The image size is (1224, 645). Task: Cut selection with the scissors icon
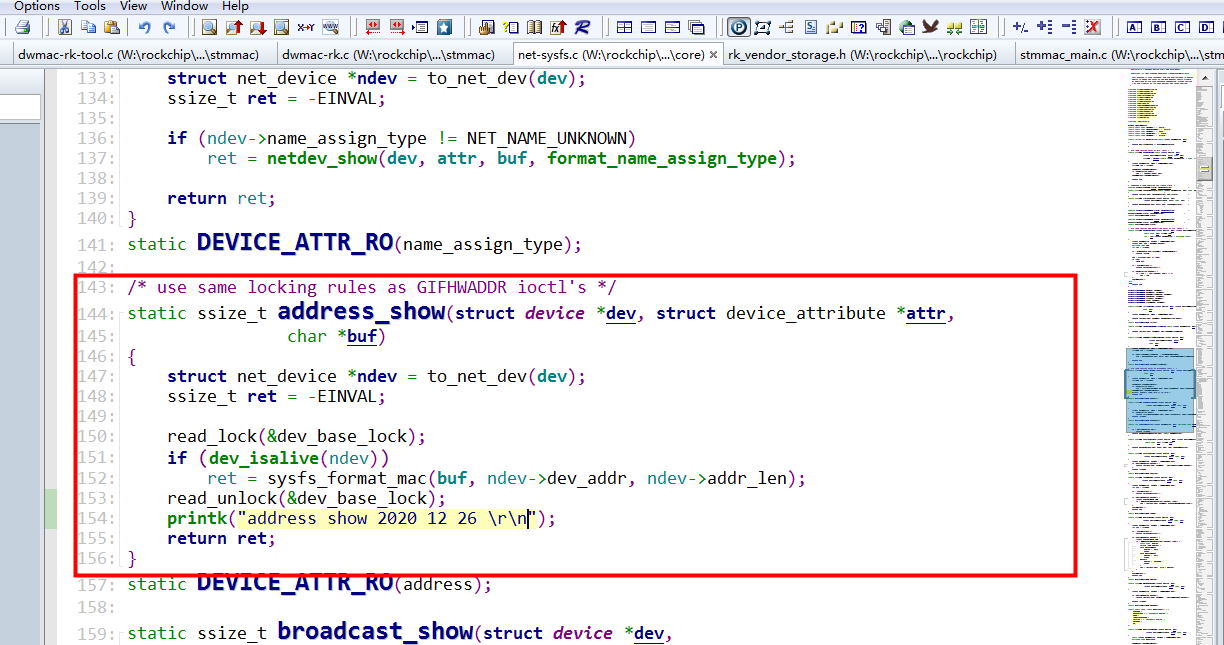coord(64,27)
